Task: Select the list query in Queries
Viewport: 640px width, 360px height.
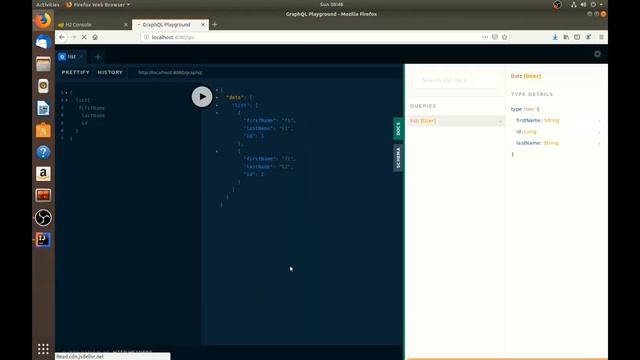Action: 456,121
